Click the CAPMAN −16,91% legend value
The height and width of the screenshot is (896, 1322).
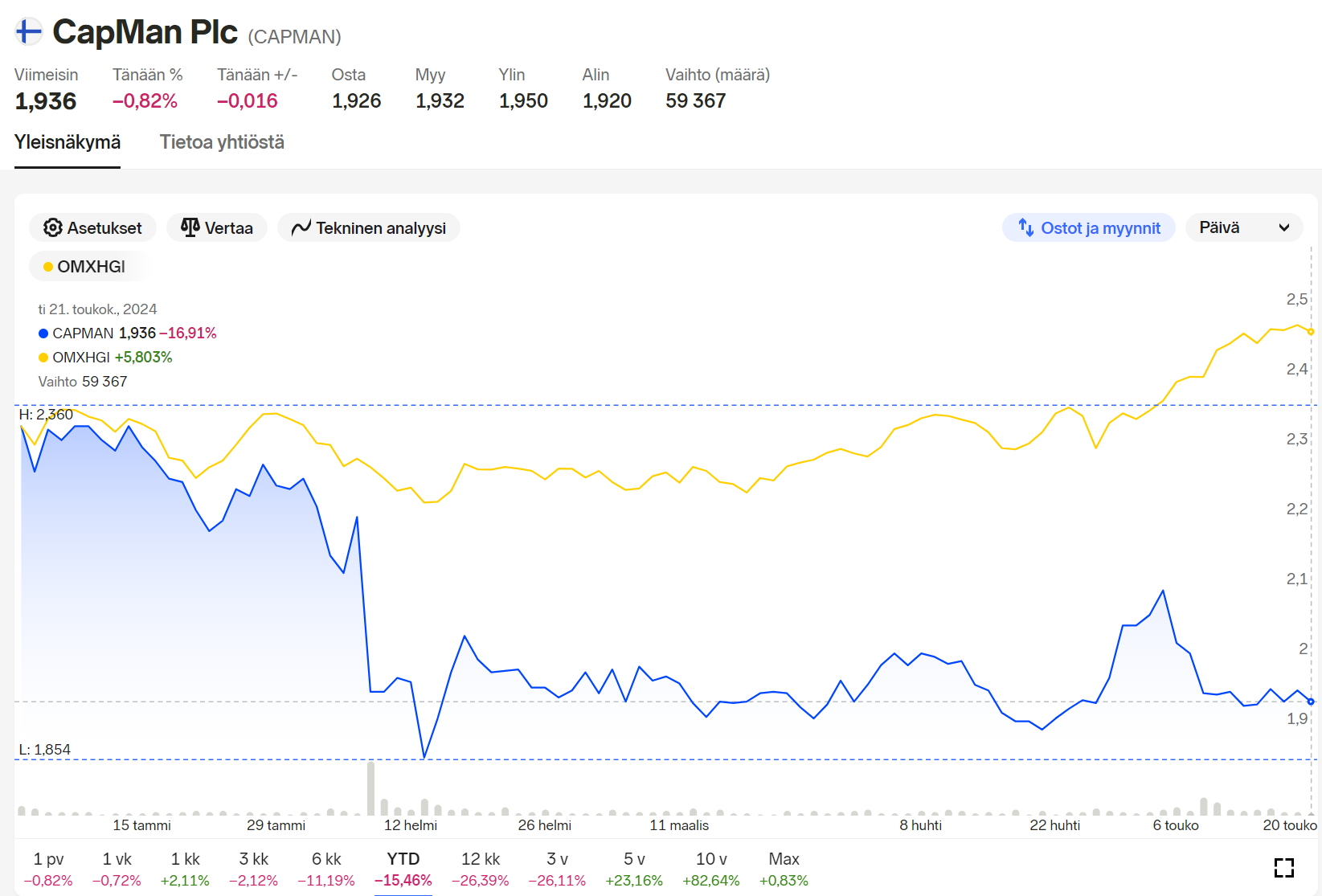click(x=188, y=333)
